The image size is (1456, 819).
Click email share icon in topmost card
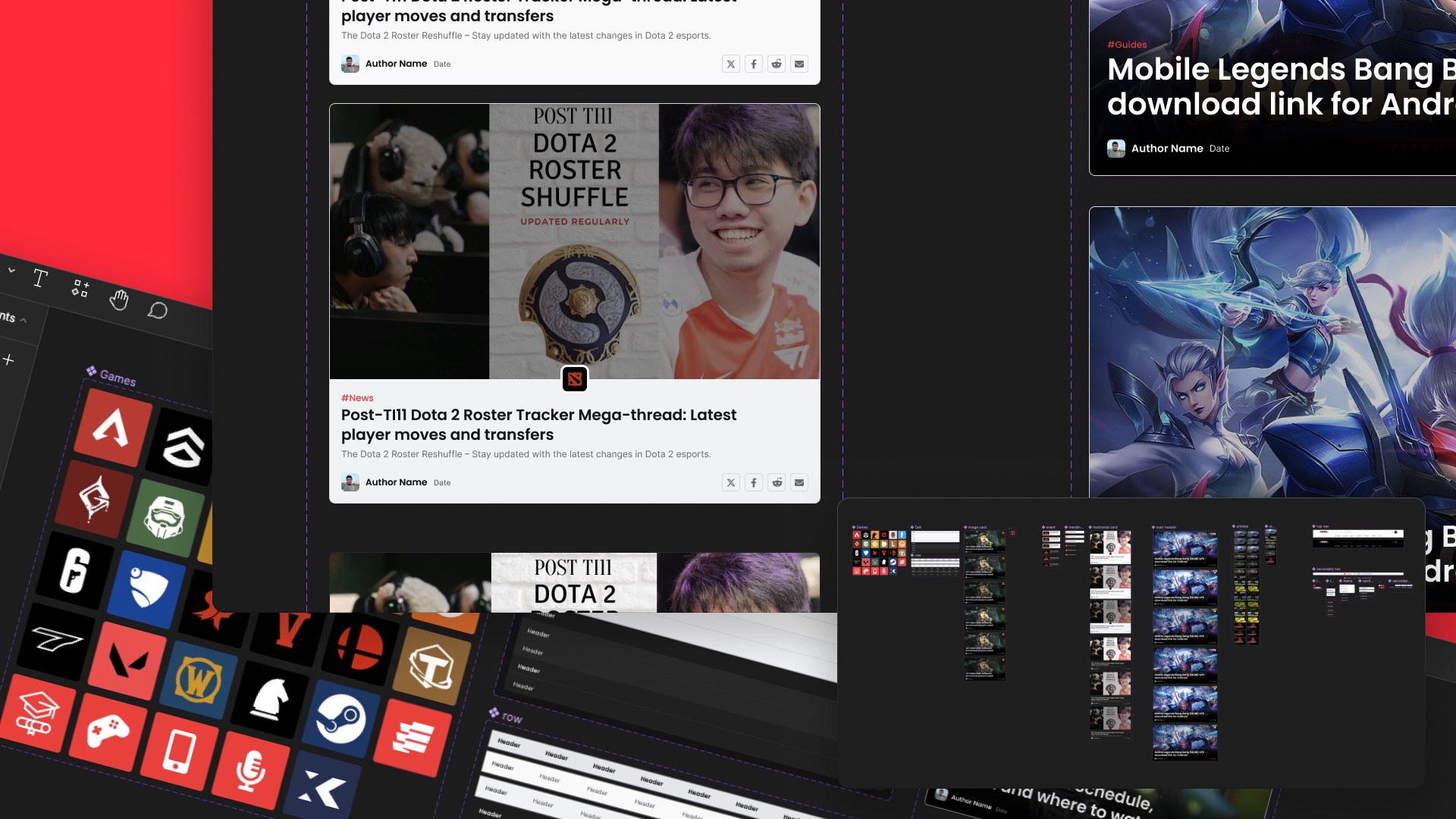click(799, 64)
